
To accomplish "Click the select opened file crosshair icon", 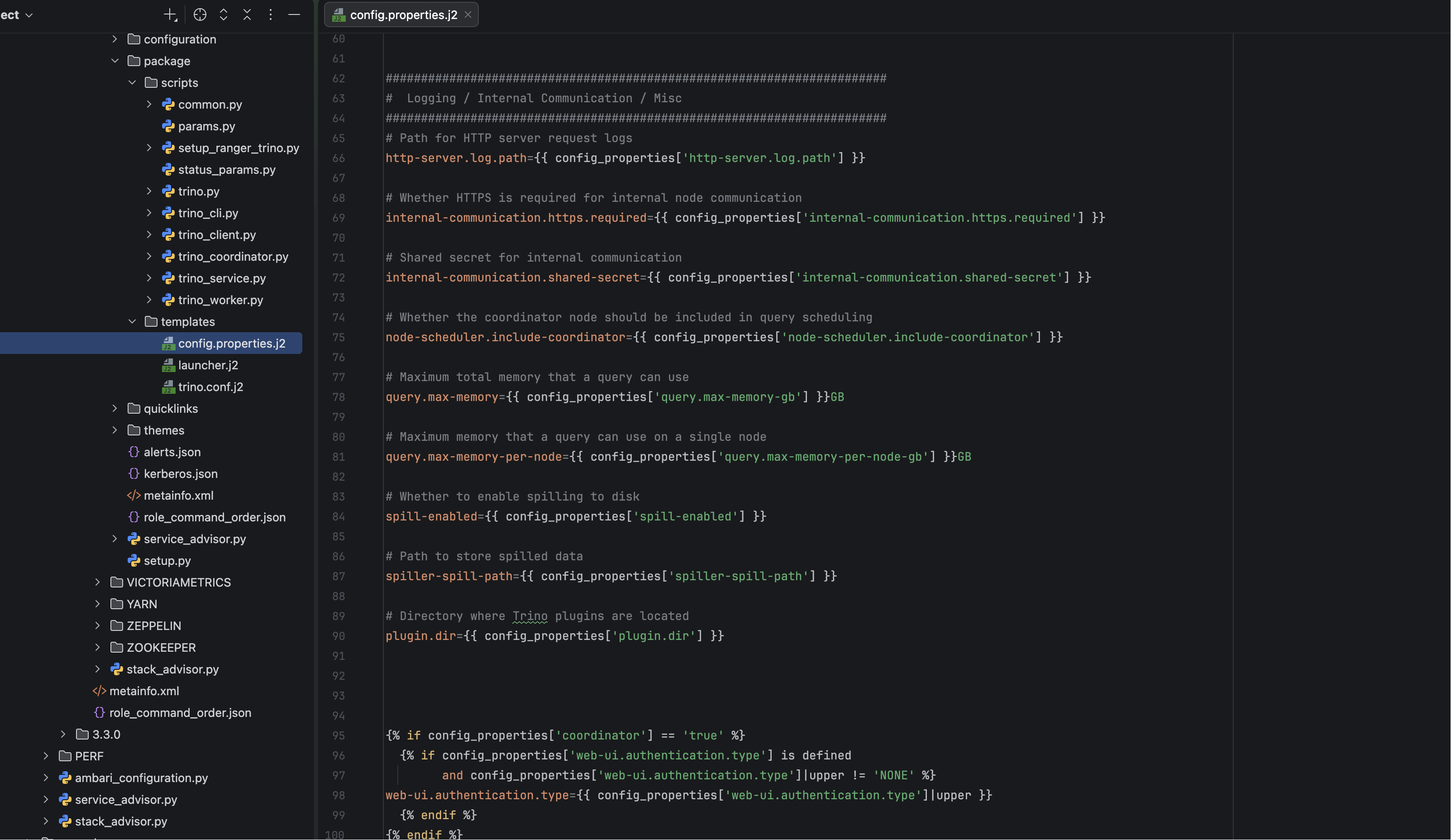I will coord(200,15).
